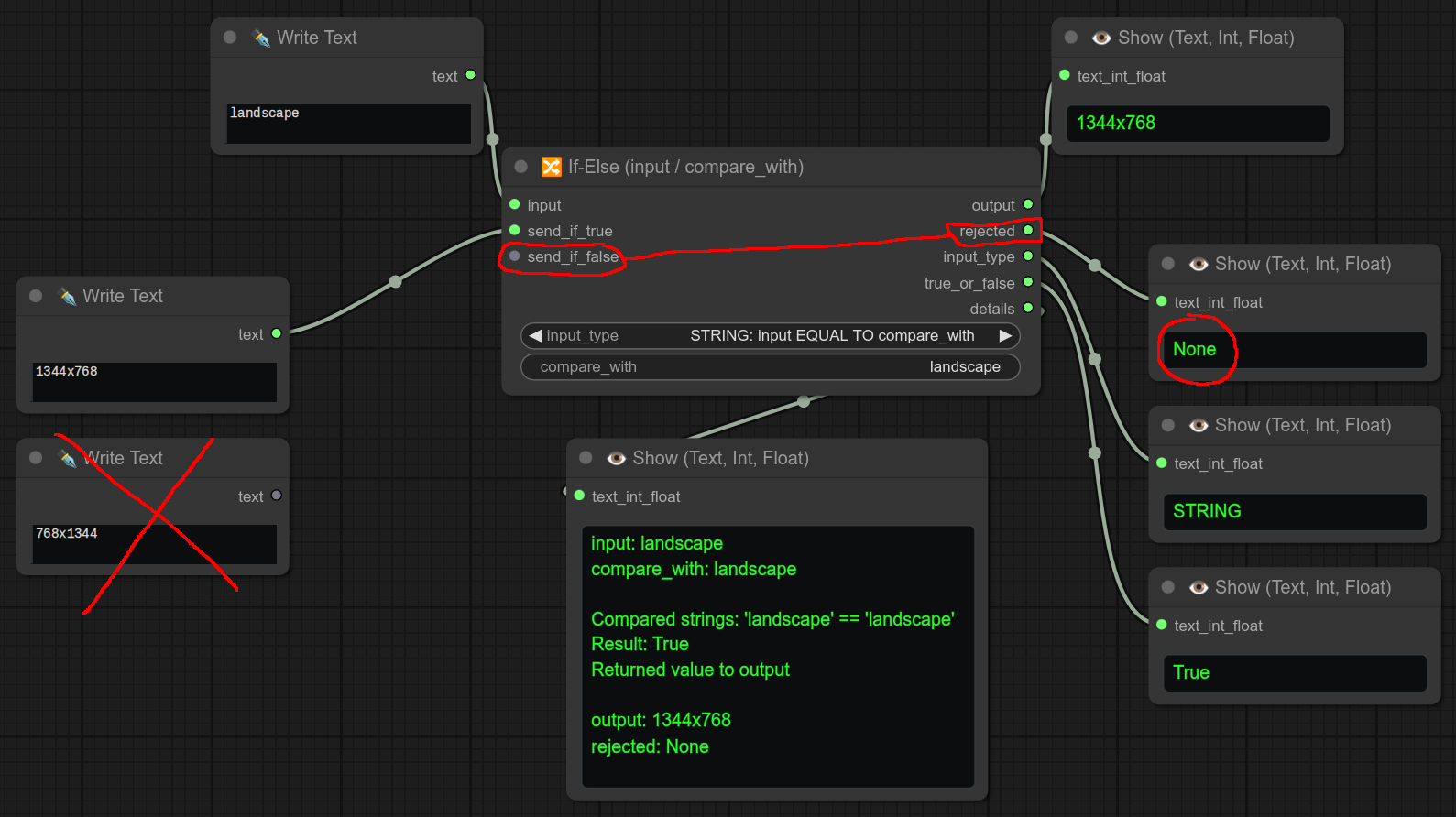Click eye icon on Show node displaying STRING
This screenshot has width=1456, height=817.
tap(1198, 425)
